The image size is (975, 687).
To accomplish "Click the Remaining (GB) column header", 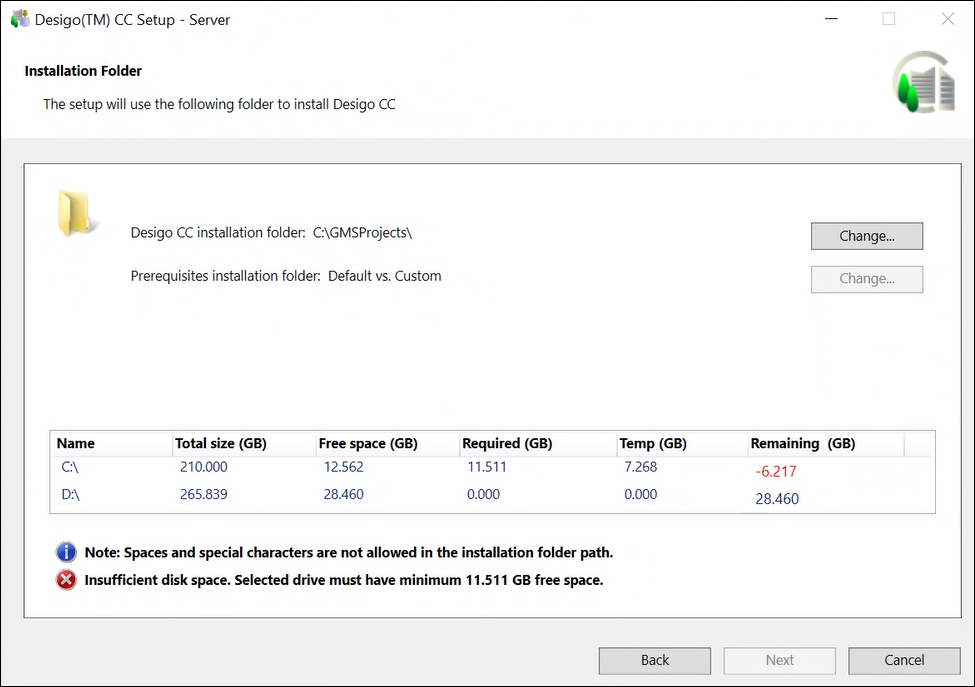I will coord(802,443).
